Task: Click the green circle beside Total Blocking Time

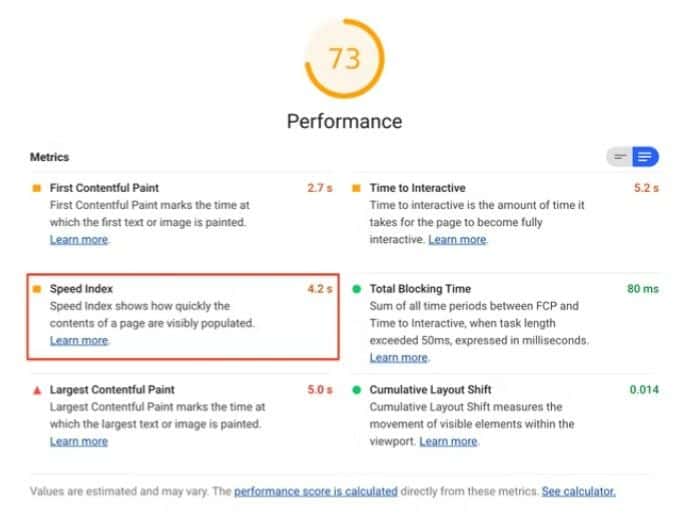Action: tap(356, 289)
